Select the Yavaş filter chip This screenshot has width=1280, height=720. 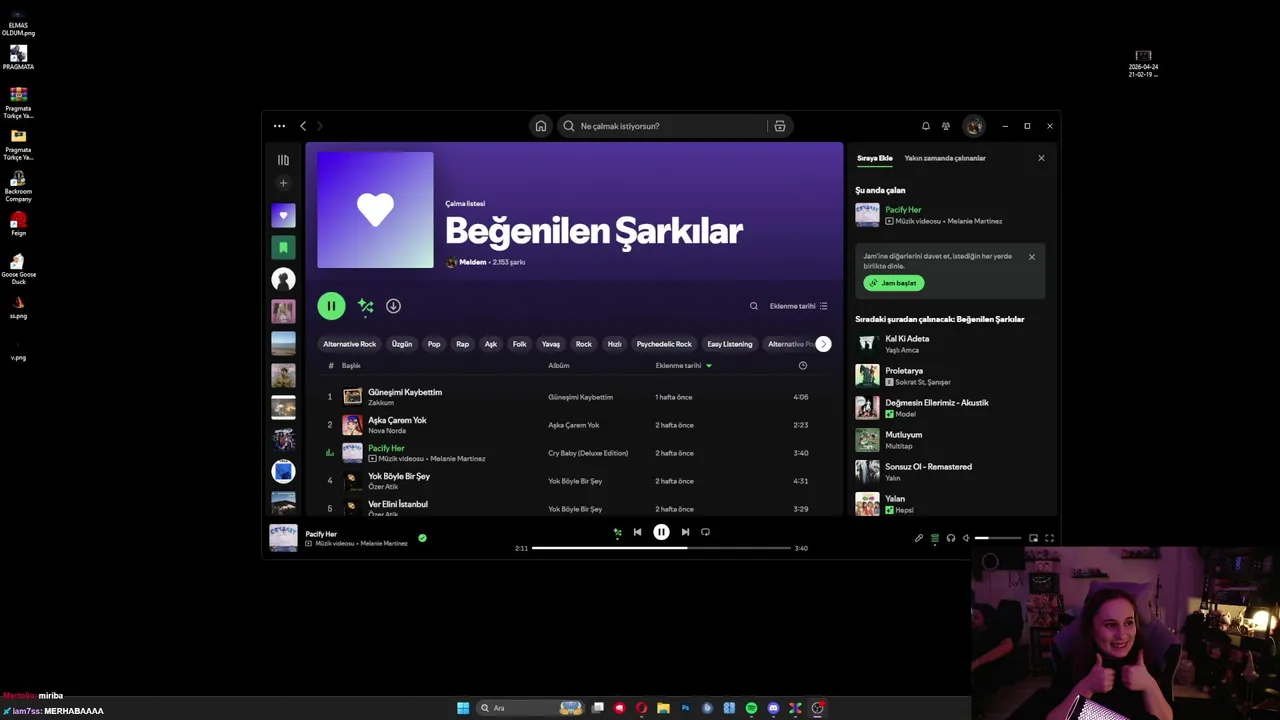point(551,344)
